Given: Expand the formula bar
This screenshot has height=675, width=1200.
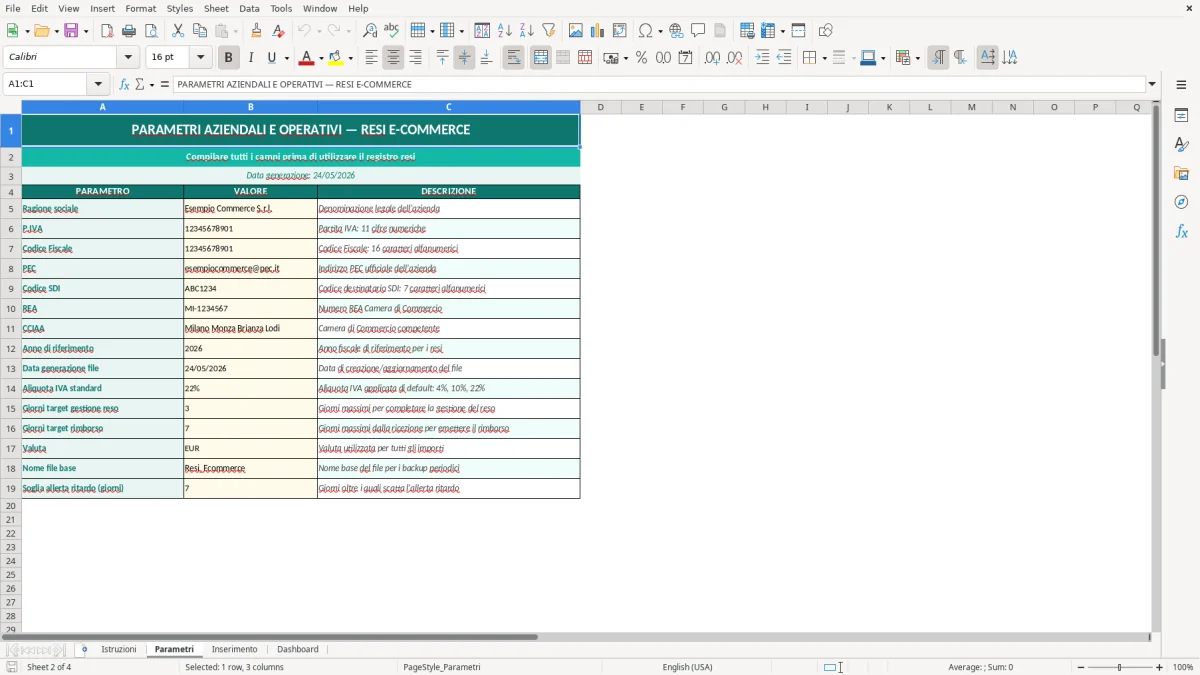Looking at the screenshot, I should pyautogui.click(x=1152, y=84).
